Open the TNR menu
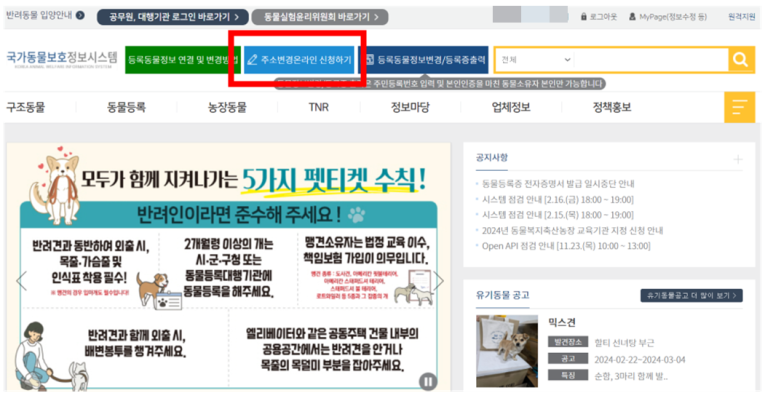The height and width of the screenshot is (409, 773). coord(318,107)
